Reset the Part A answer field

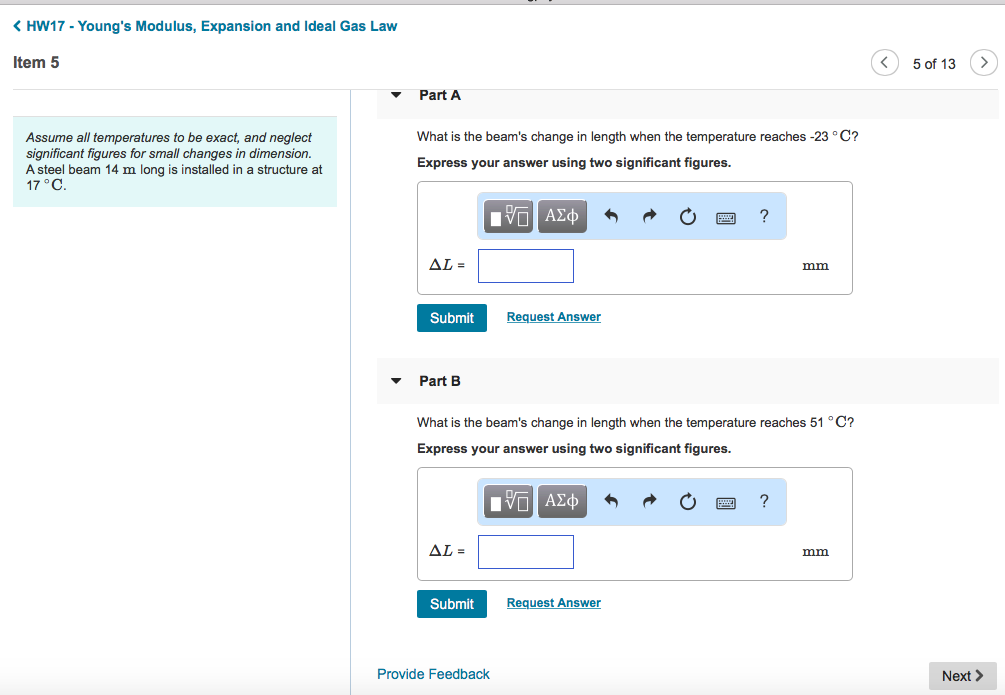click(687, 216)
